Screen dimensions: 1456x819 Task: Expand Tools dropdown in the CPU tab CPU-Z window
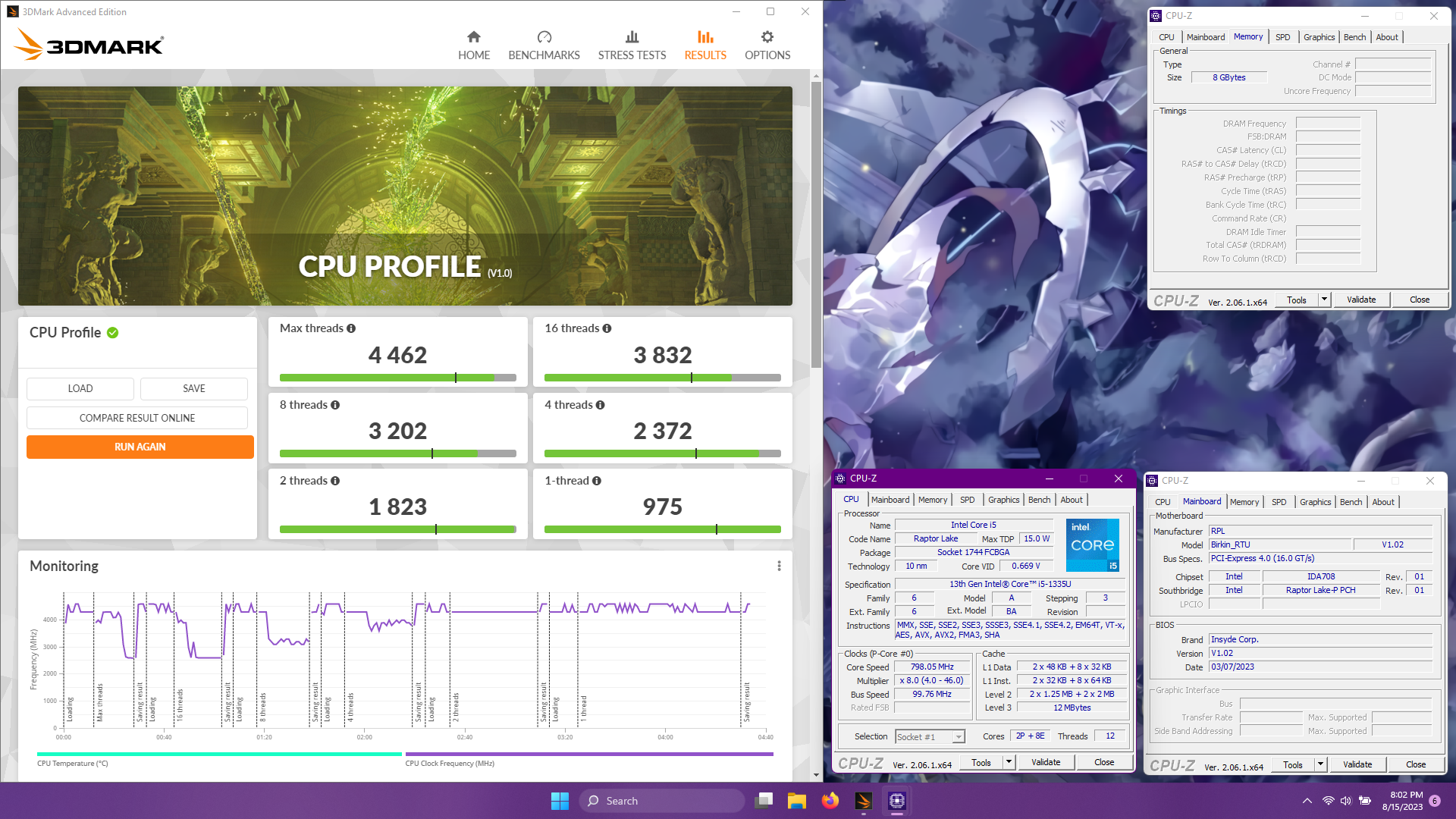(x=1009, y=762)
